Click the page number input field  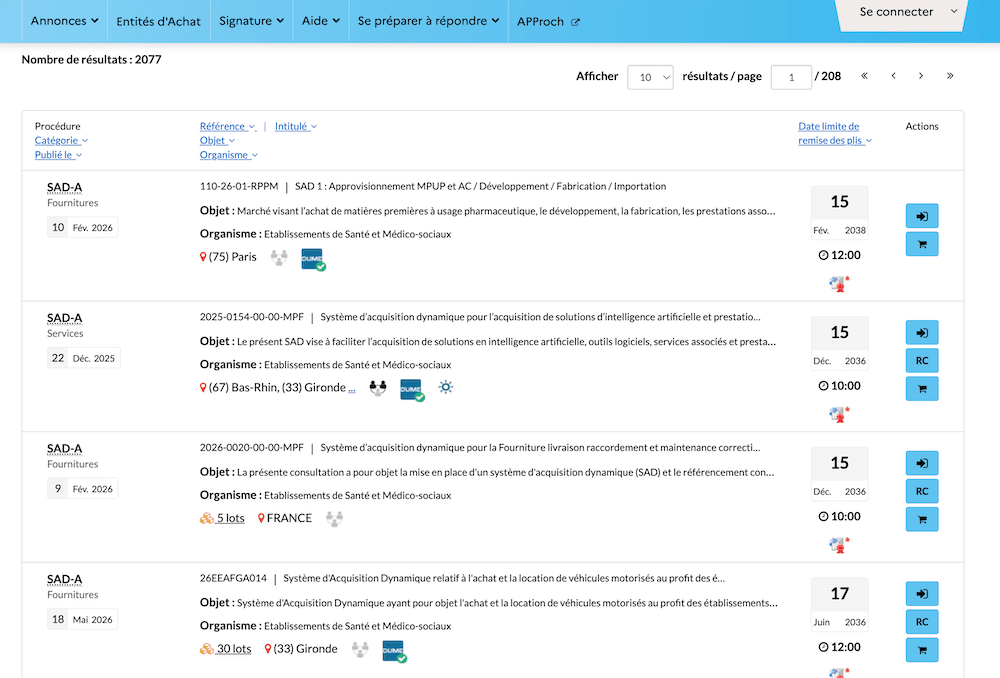(791, 77)
